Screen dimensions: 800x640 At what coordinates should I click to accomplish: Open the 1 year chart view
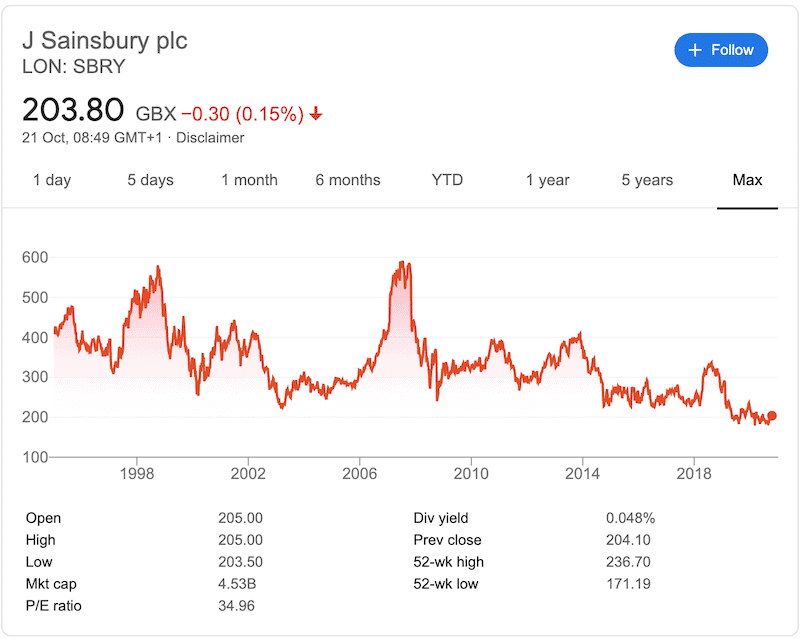pos(547,180)
